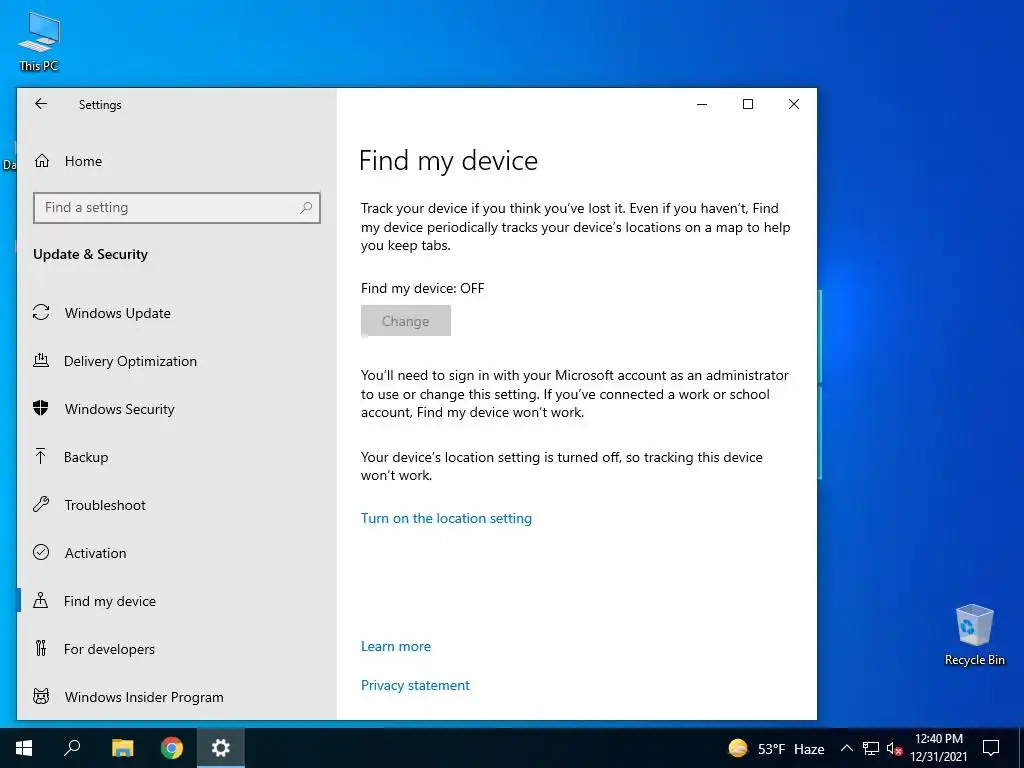Focus the Find a setting search box
The width and height of the screenshot is (1024, 768).
tap(176, 208)
